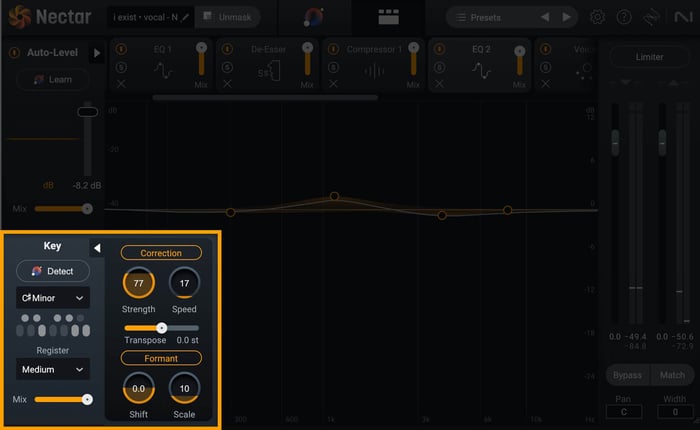The height and width of the screenshot is (430, 700).
Task: Remove the EQ 1 module with its X
Action: pos(121,84)
